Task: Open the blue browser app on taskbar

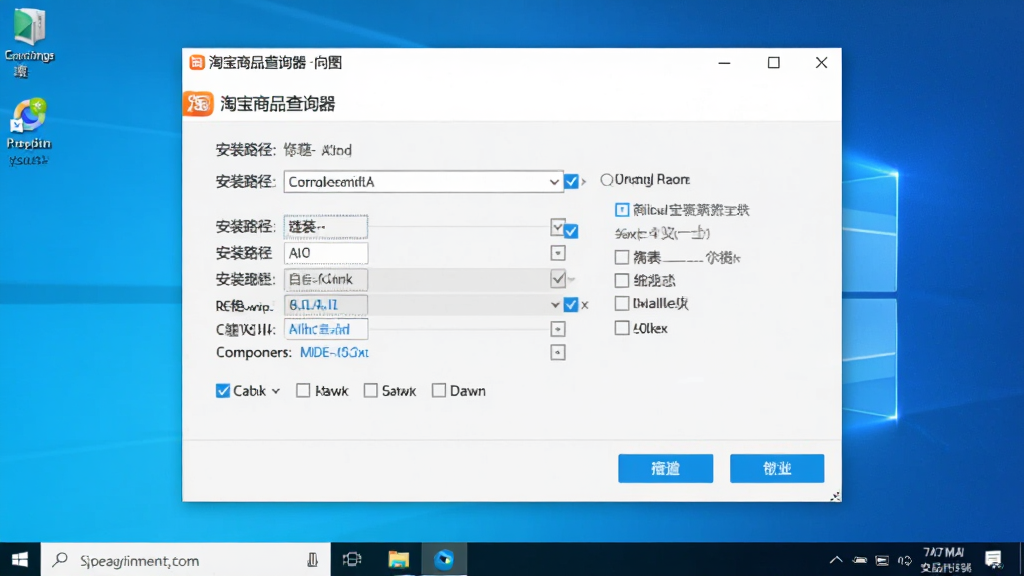Action: pyautogui.click(x=444, y=559)
